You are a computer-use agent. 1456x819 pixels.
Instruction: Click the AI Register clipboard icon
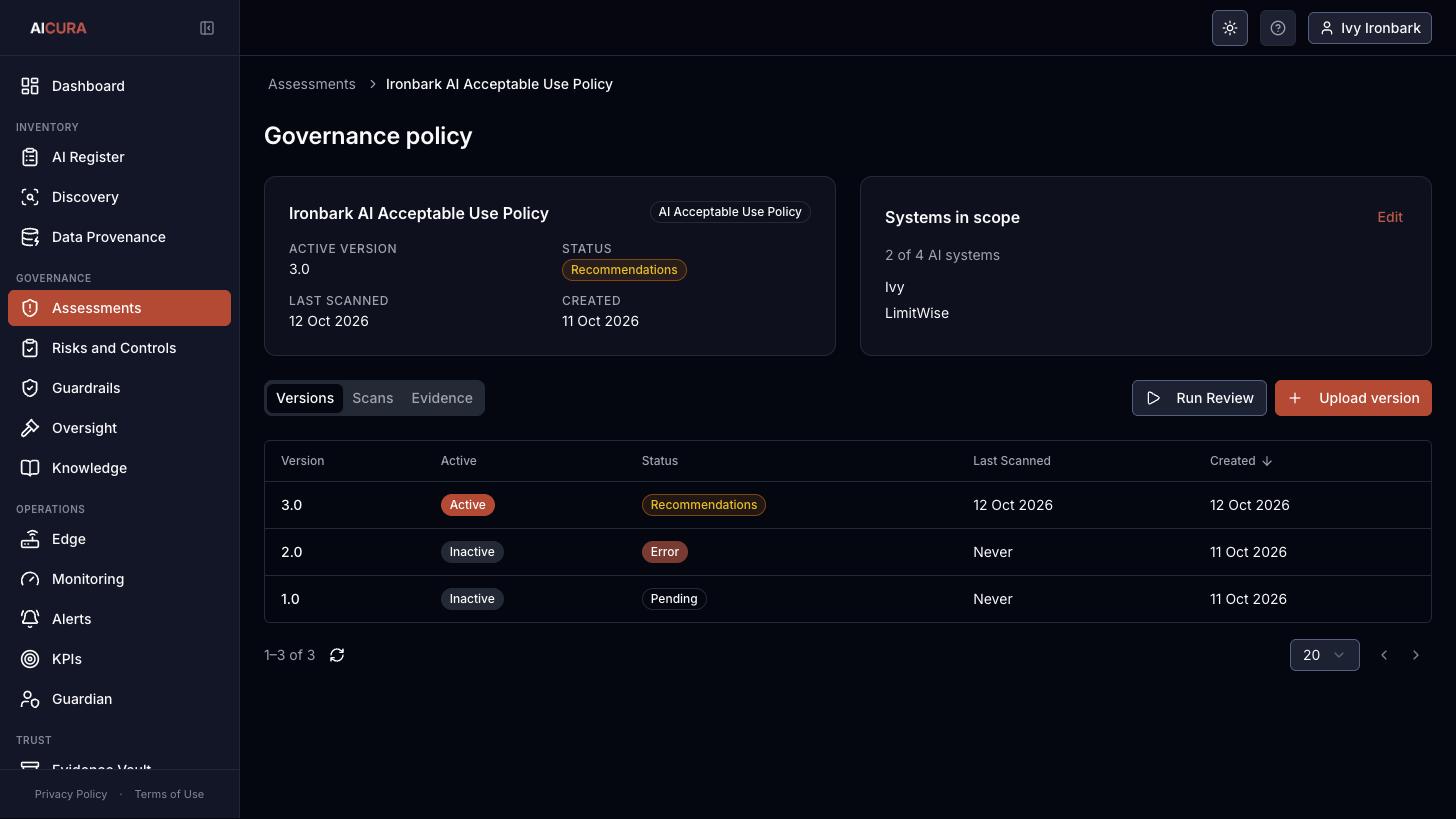[30, 157]
